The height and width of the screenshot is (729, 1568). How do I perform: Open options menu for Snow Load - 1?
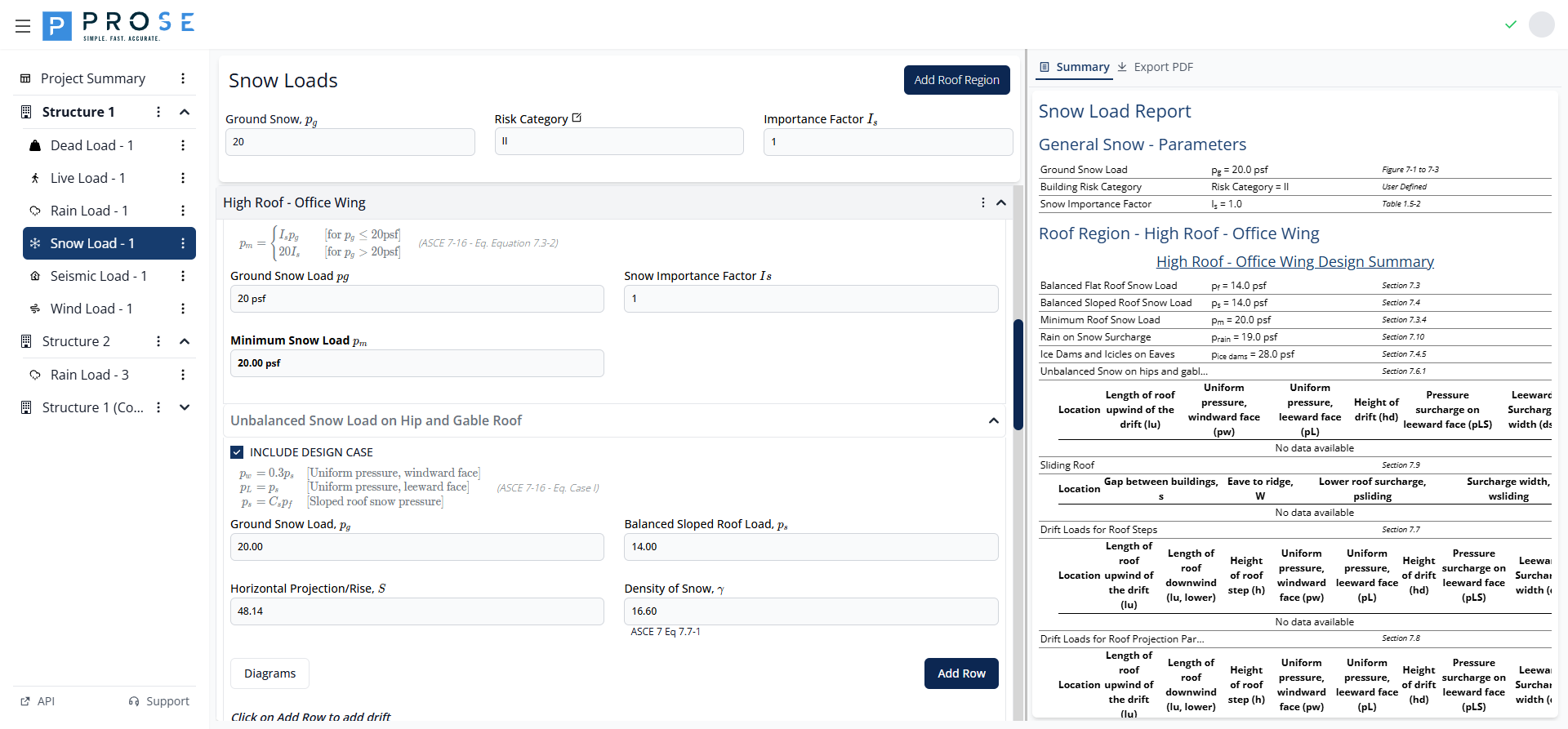coord(183,243)
